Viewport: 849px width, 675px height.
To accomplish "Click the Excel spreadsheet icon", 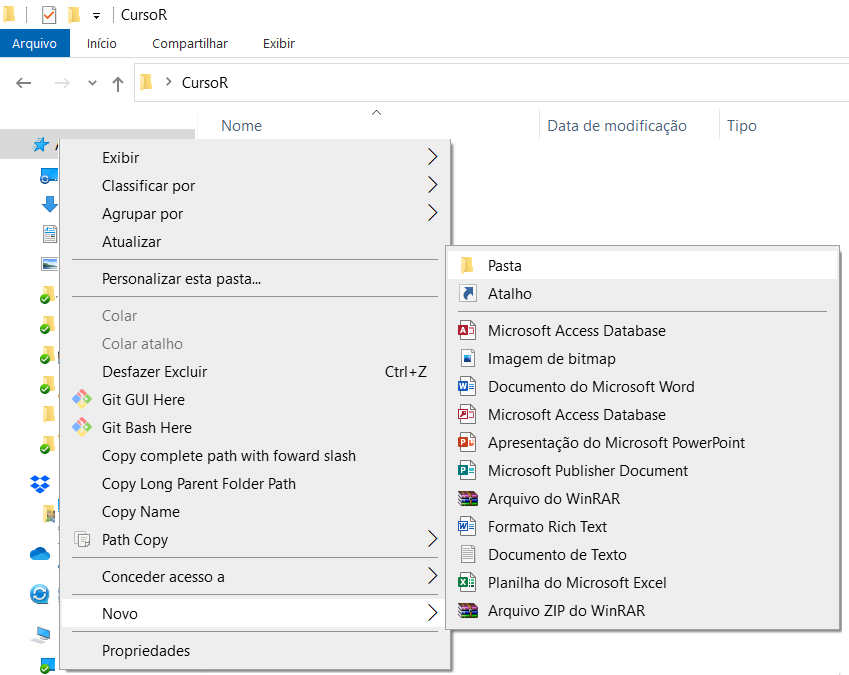I will click(x=467, y=583).
